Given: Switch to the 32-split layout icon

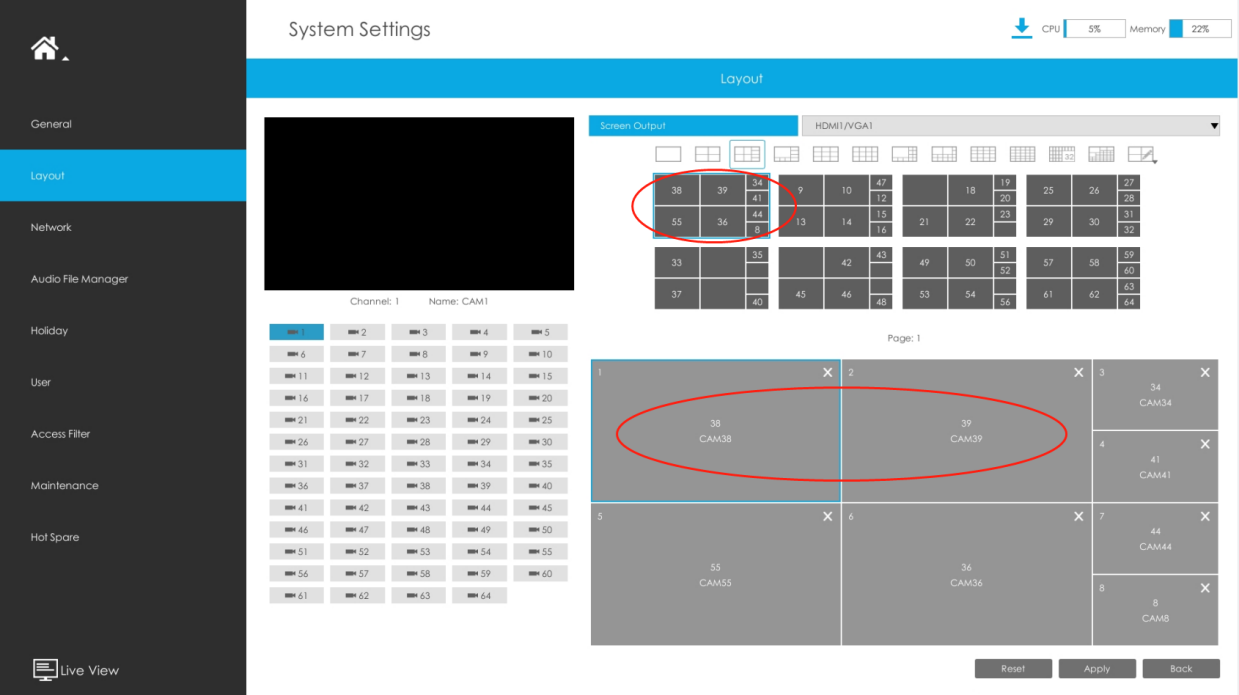Looking at the screenshot, I should [x=1062, y=154].
